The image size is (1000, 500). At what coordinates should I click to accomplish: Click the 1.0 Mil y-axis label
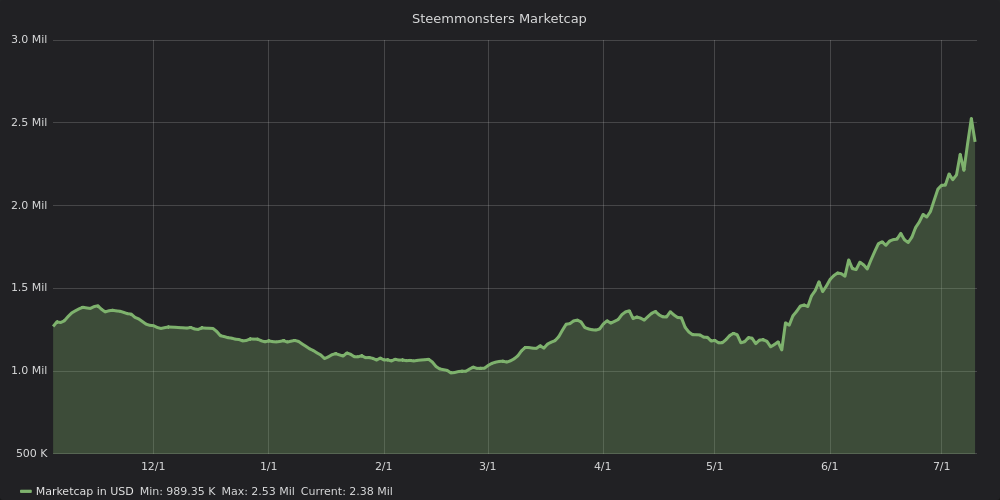29,371
